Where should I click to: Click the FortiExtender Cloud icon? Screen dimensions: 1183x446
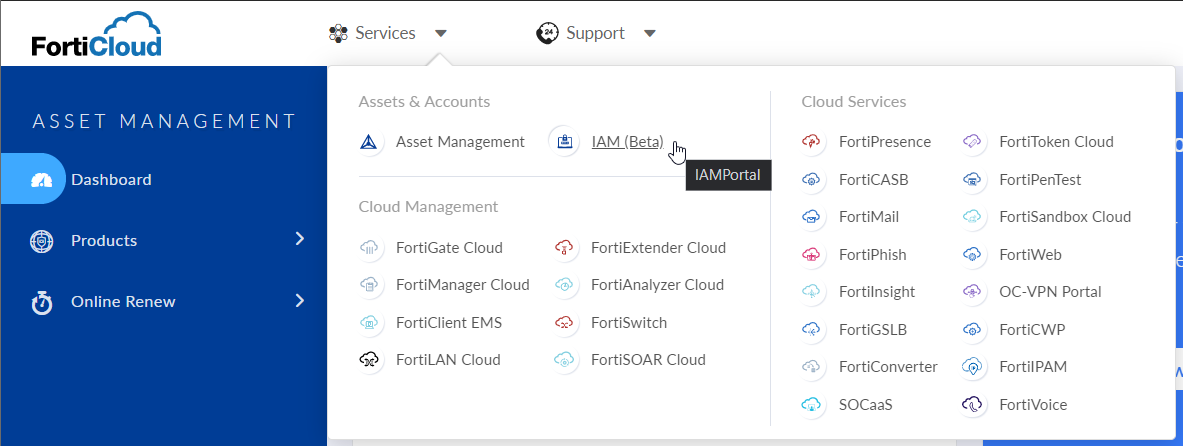point(565,248)
